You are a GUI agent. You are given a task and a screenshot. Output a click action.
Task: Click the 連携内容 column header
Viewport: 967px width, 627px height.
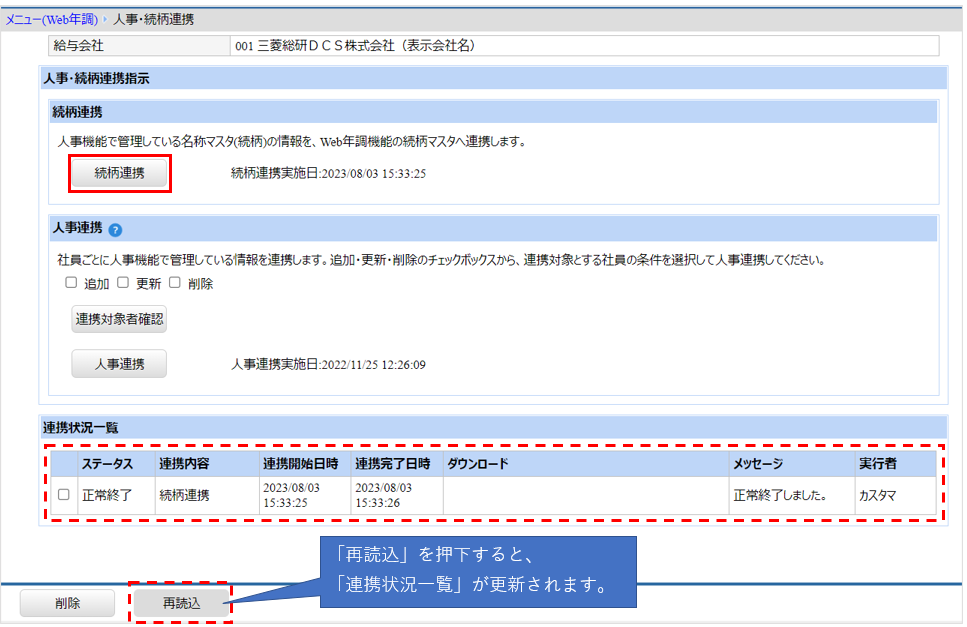point(207,464)
